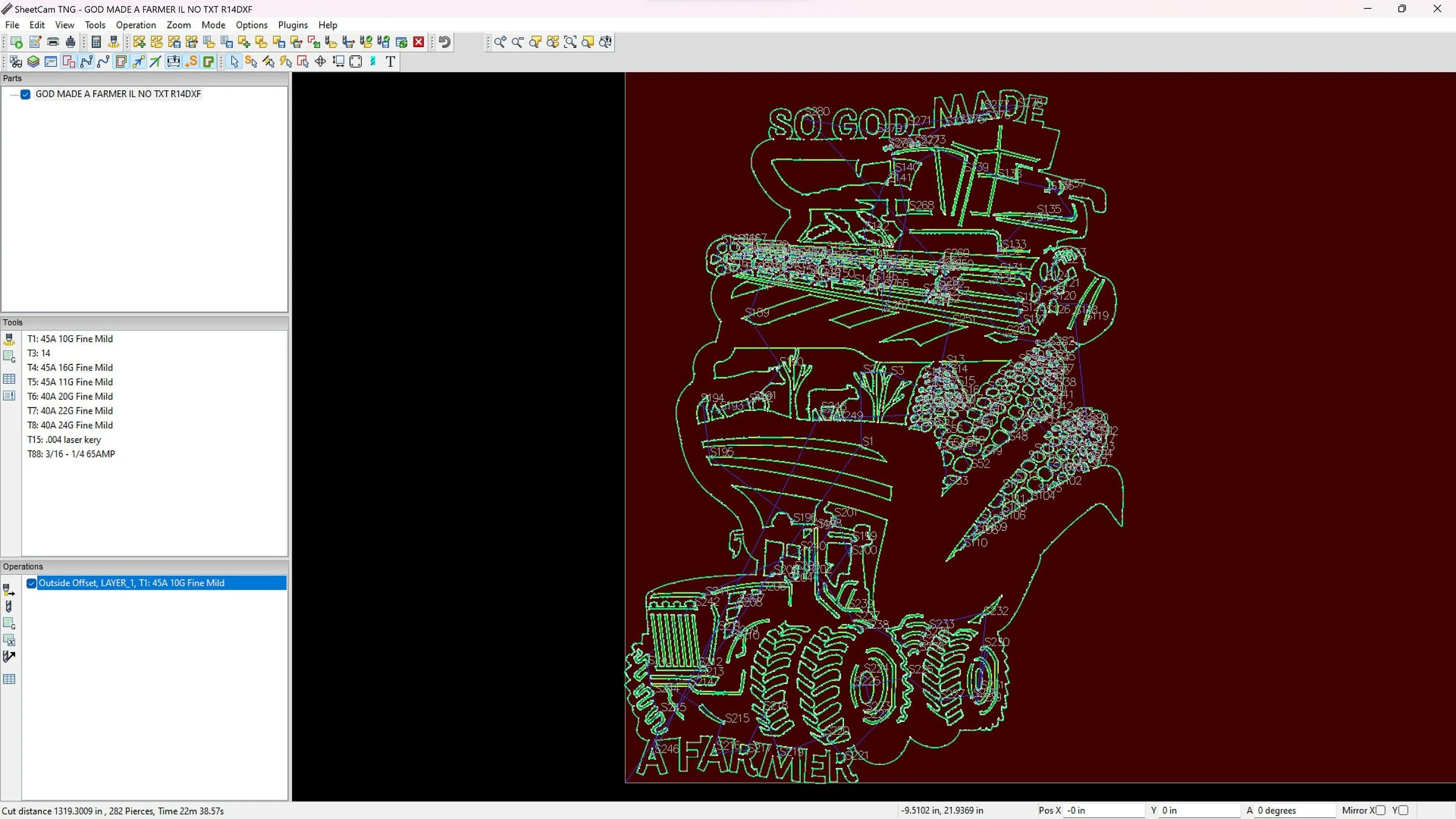
Task: Select the four-arrow move part tool
Action: tap(320, 62)
